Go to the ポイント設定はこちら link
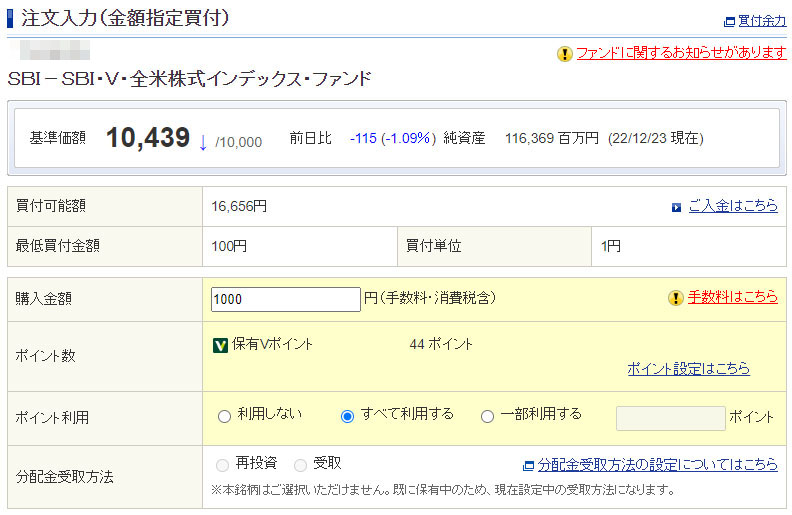The image size is (792, 515). [x=688, y=368]
